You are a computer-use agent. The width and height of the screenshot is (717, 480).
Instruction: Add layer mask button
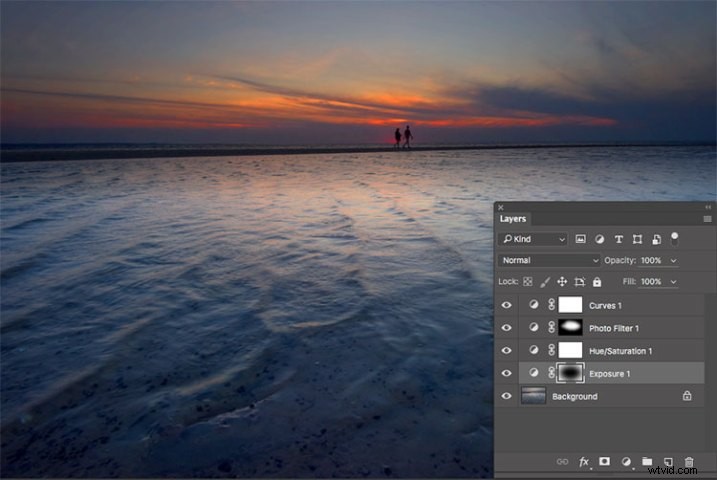pyautogui.click(x=605, y=461)
